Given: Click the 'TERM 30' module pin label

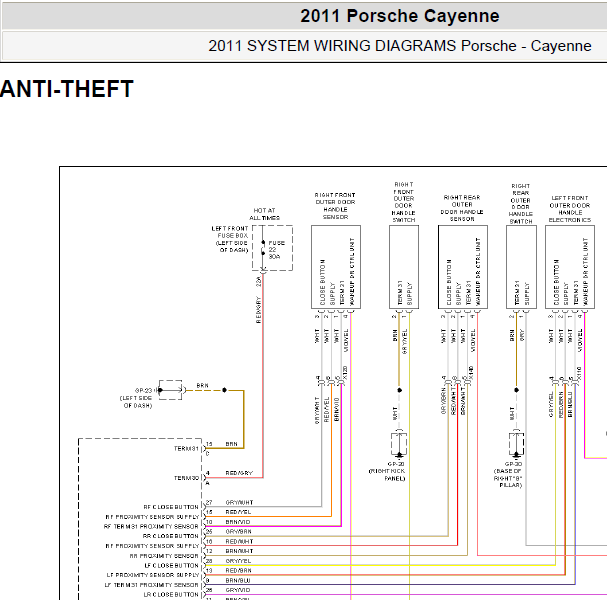Looking at the screenshot, I should click(x=186, y=478).
